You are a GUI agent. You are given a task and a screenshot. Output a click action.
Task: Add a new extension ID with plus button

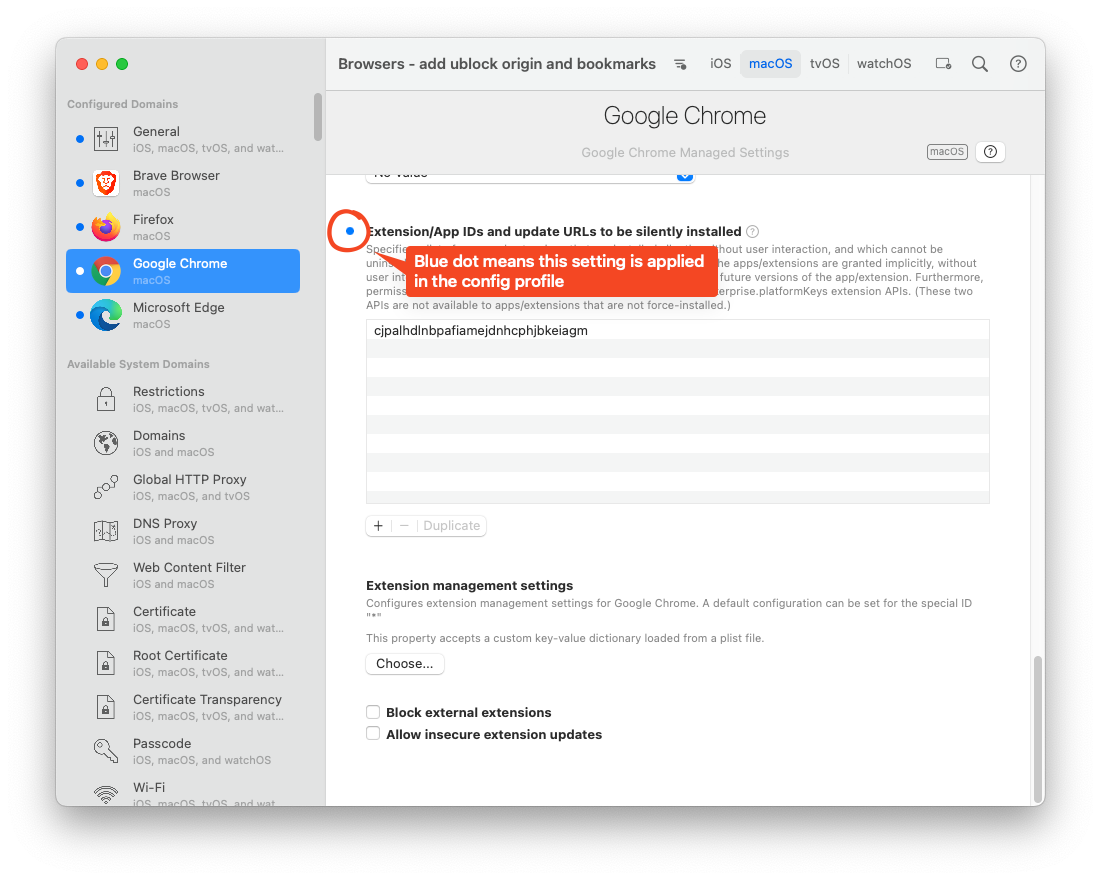pyautogui.click(x=378, y=526)
